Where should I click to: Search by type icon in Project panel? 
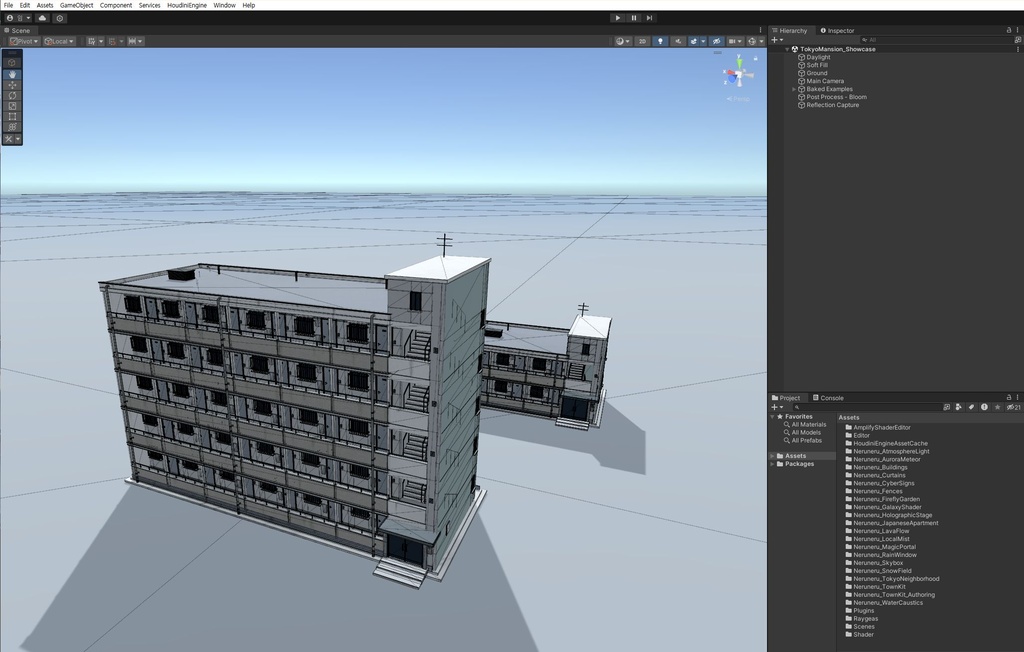click(x=959, y=407)
